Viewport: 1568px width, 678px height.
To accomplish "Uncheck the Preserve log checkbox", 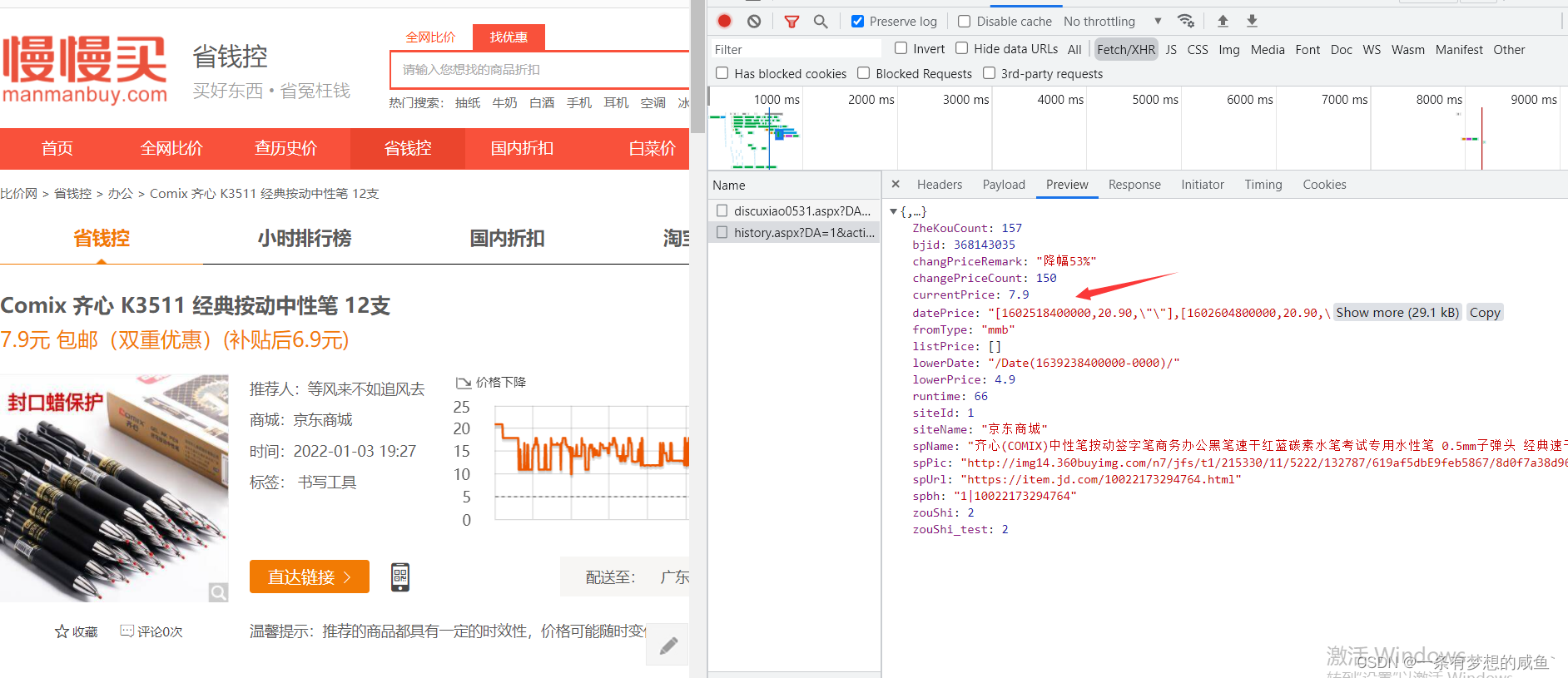I will pos(857,21).
